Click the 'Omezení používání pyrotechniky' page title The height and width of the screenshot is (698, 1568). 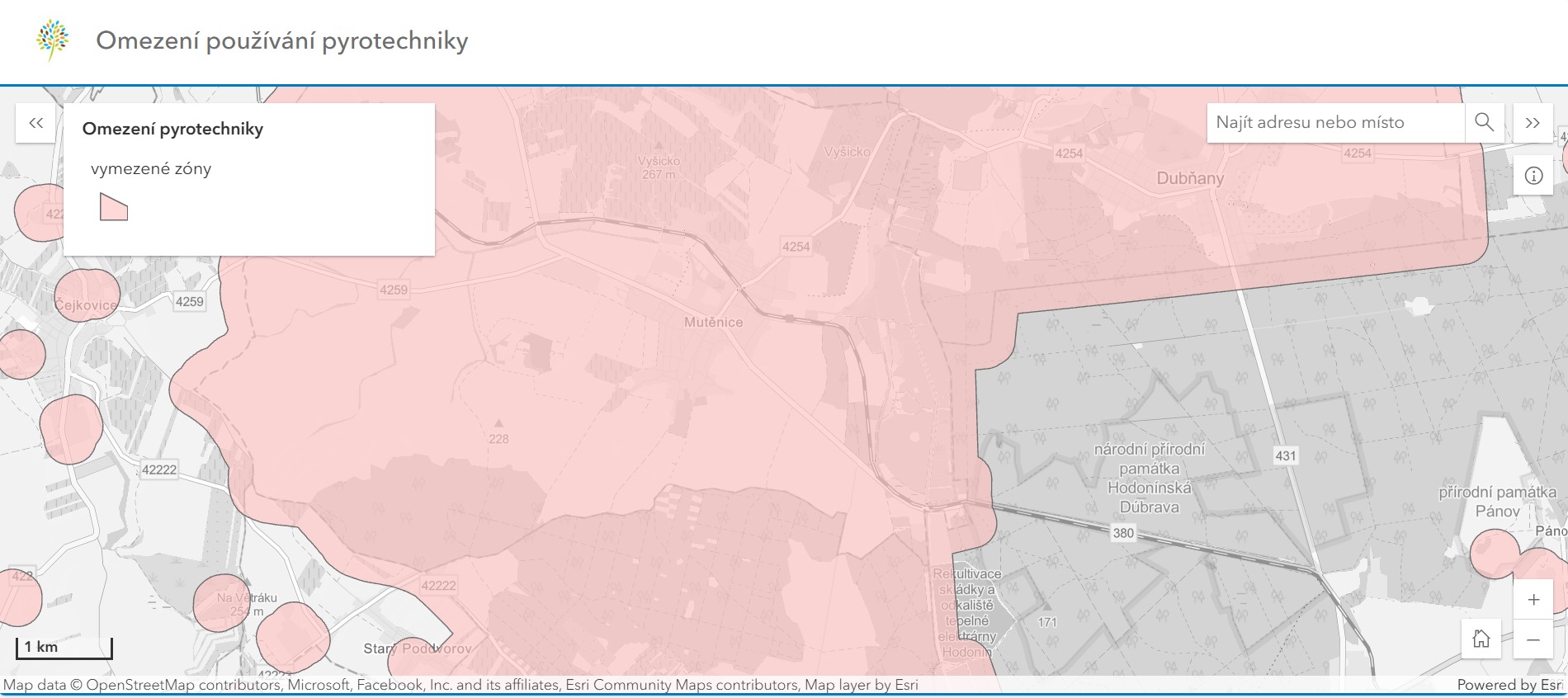pos(282,40)
